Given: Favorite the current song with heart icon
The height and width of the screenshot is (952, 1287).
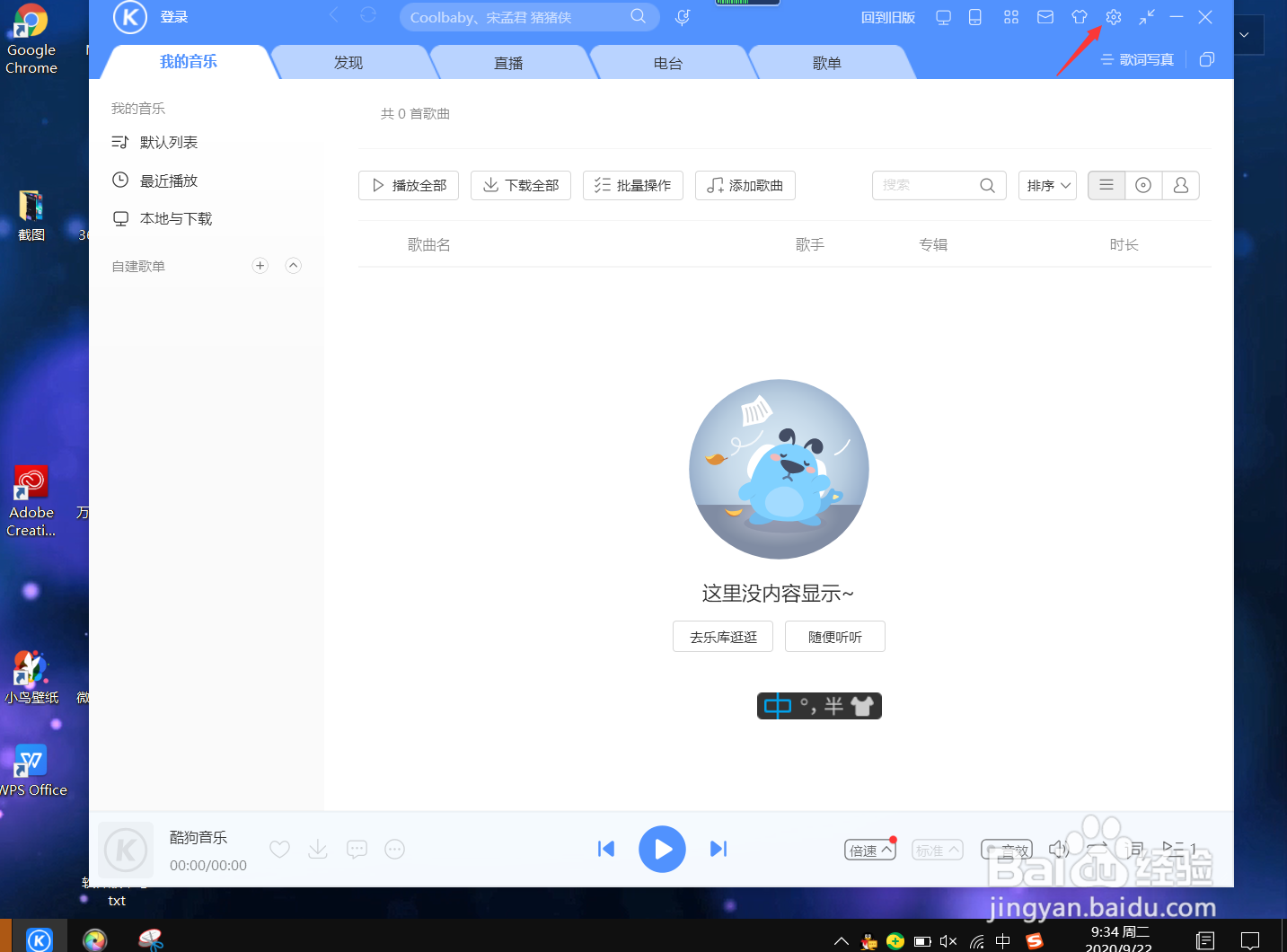Looking at the screenshot, I should pyautogui.click(x=279, y=849).
